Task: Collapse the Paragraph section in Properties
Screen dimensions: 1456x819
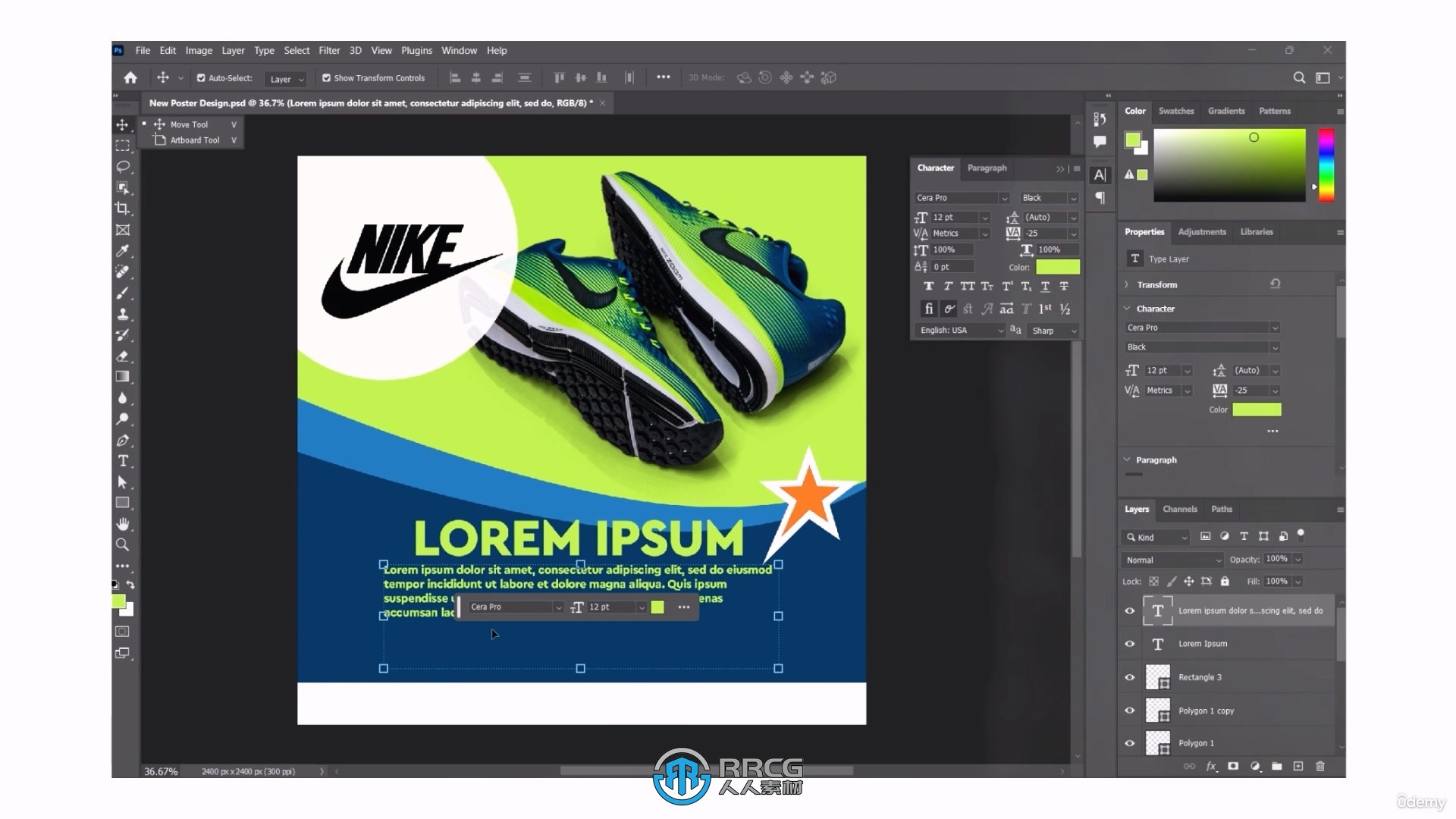Action: pos(1127,460)
